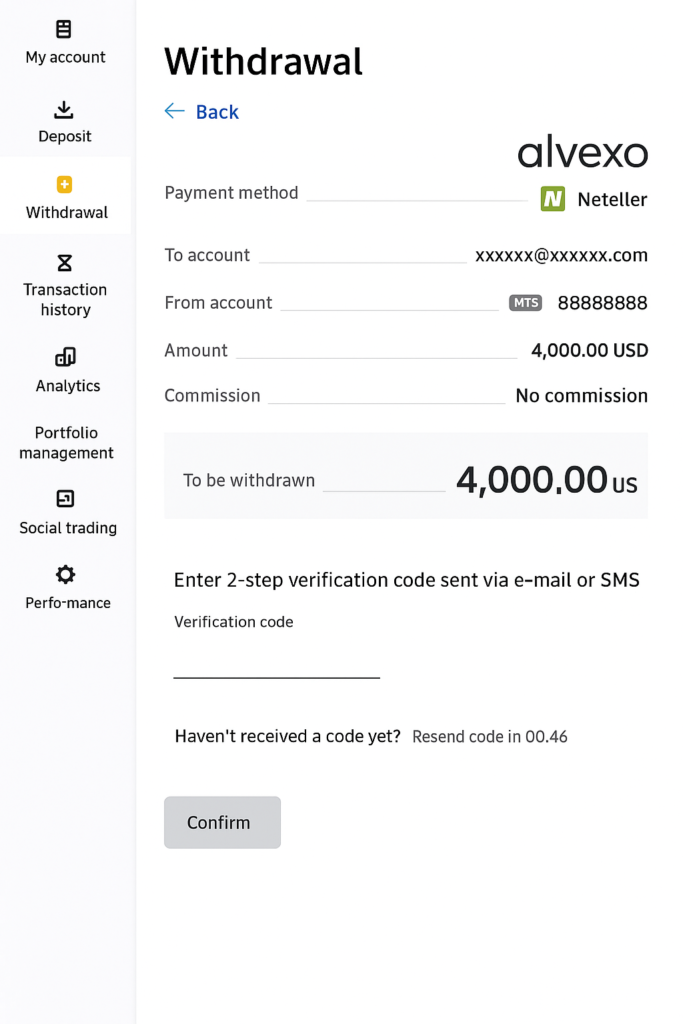Click the MTS account badge
The image size is (683, 1024).
coord(526,302)
